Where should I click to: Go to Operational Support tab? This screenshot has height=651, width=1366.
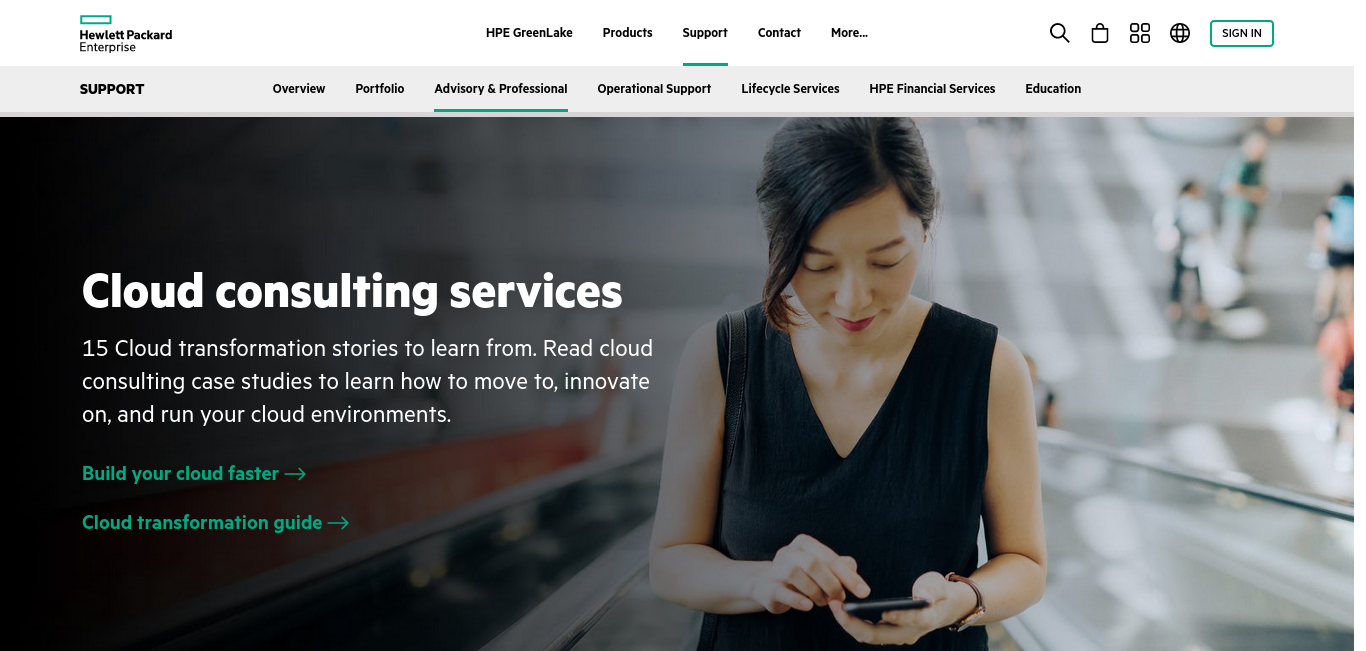[x=654, y=89]
